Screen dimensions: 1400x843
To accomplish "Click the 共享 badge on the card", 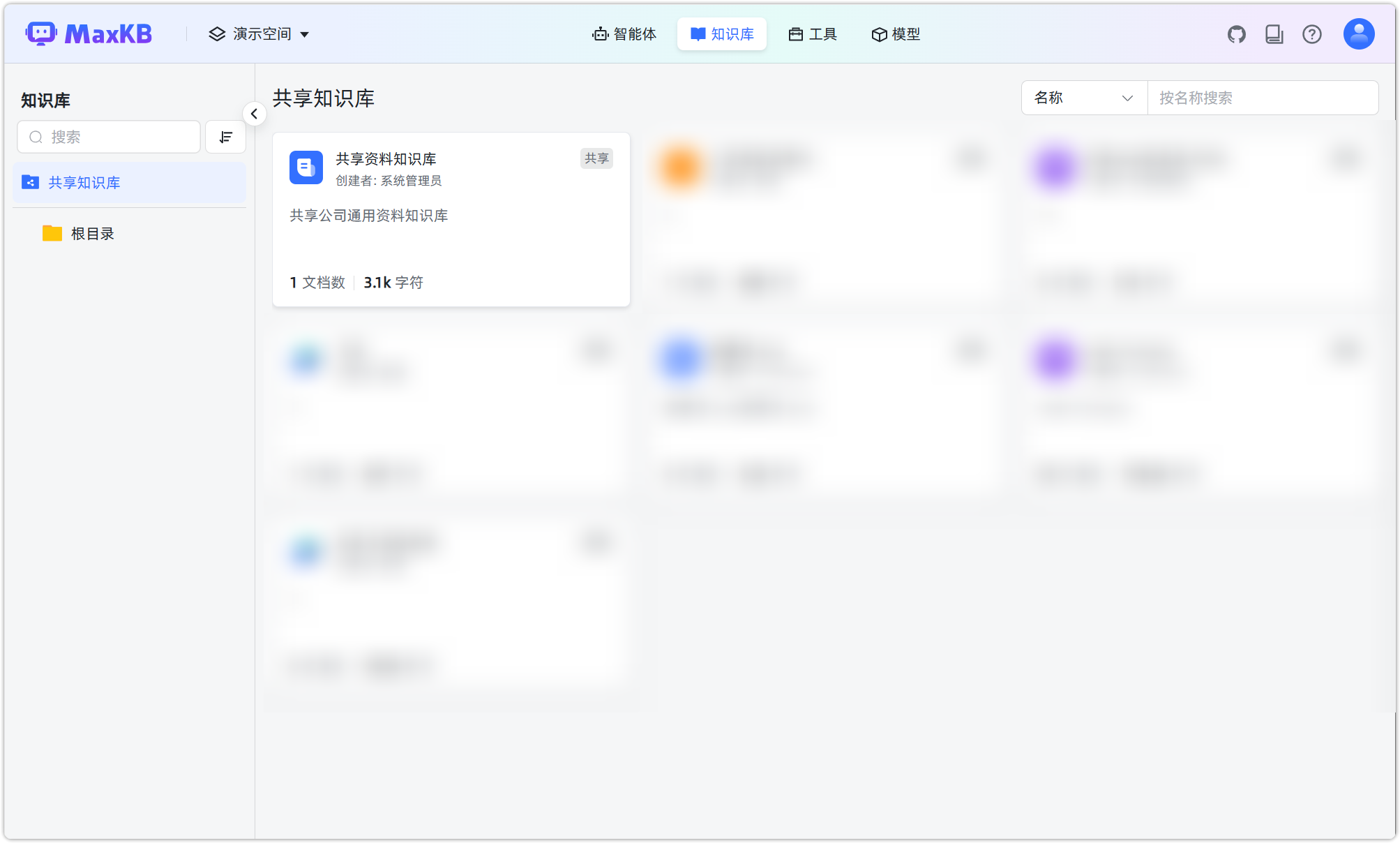I will coord(596,158).
